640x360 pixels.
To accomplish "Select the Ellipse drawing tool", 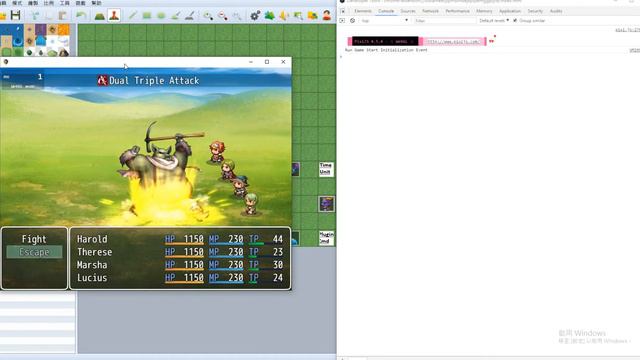I will pyautogui.click(x=161, y=16).
